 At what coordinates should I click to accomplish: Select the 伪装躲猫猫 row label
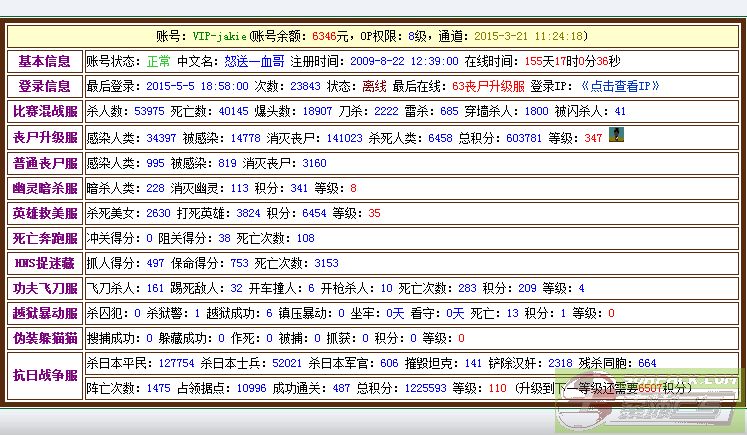[x=44, y=338]
